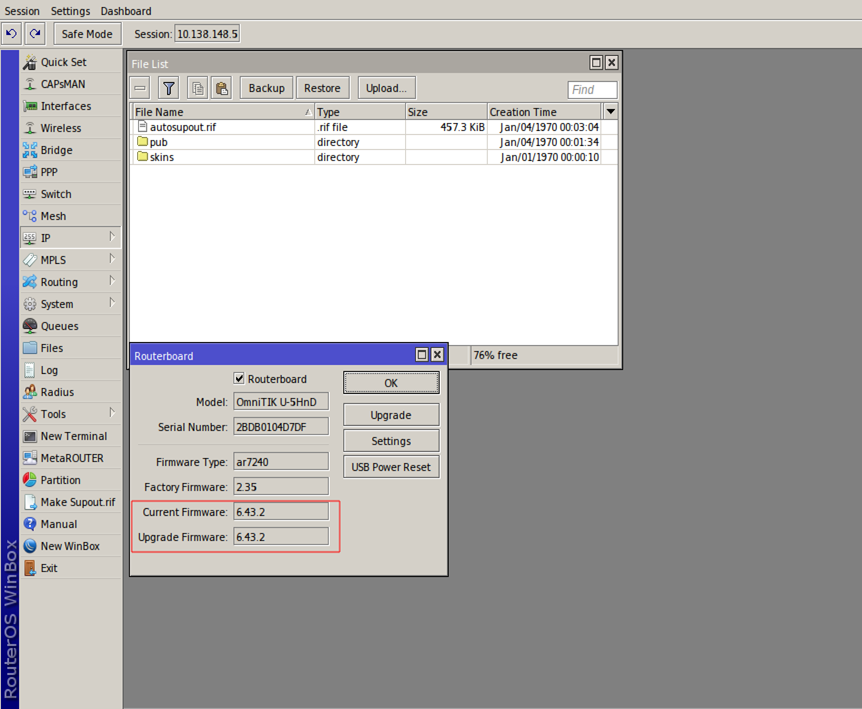Click the 76% free status text
The image size is (862, 709).
point(495,355)
